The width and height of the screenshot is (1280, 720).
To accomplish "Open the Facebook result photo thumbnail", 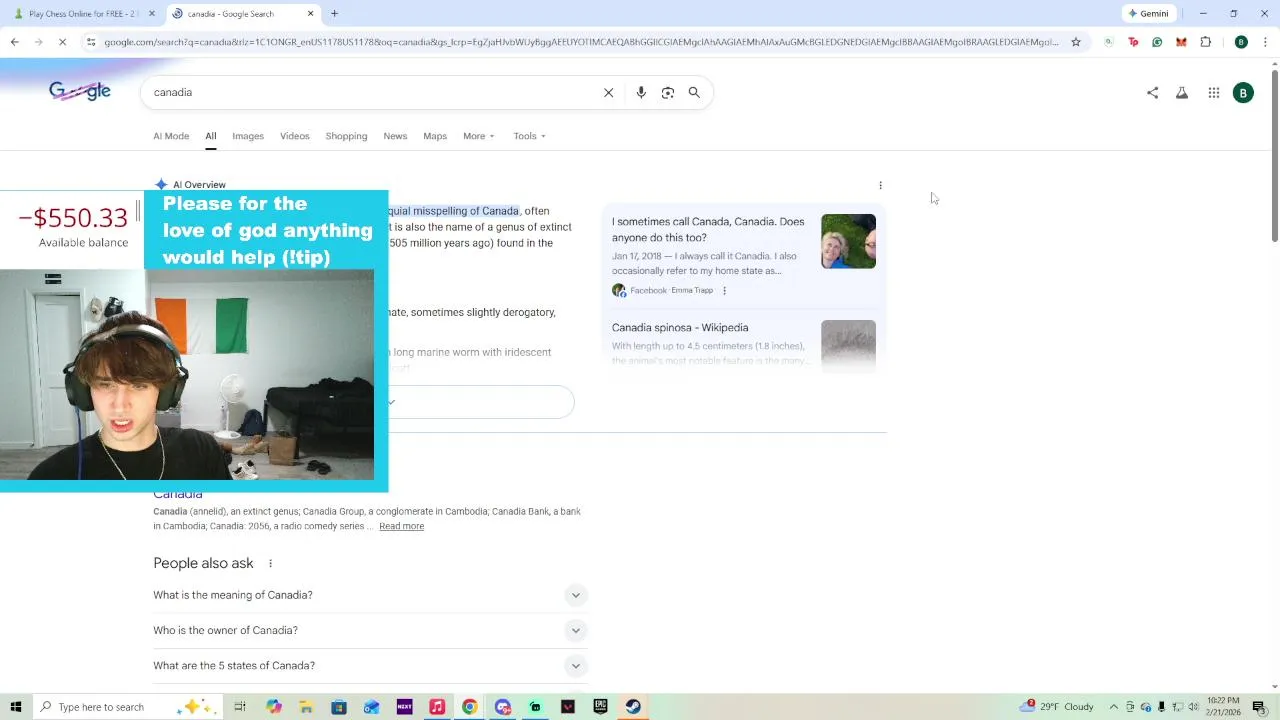I will tap(848, 241).
